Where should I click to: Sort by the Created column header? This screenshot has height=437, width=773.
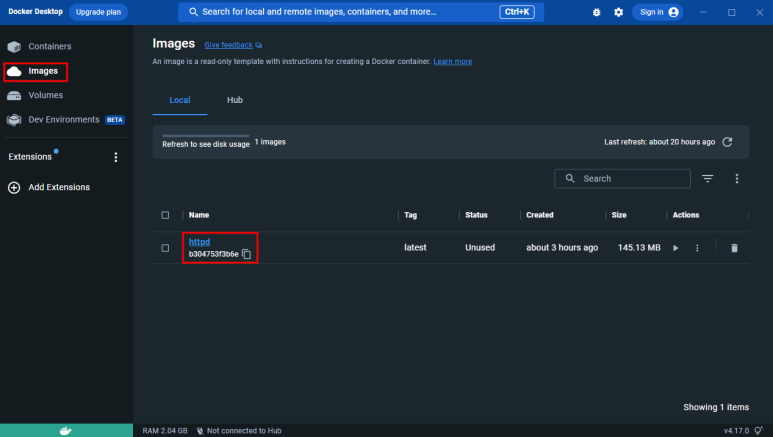(x=540, y=215)
